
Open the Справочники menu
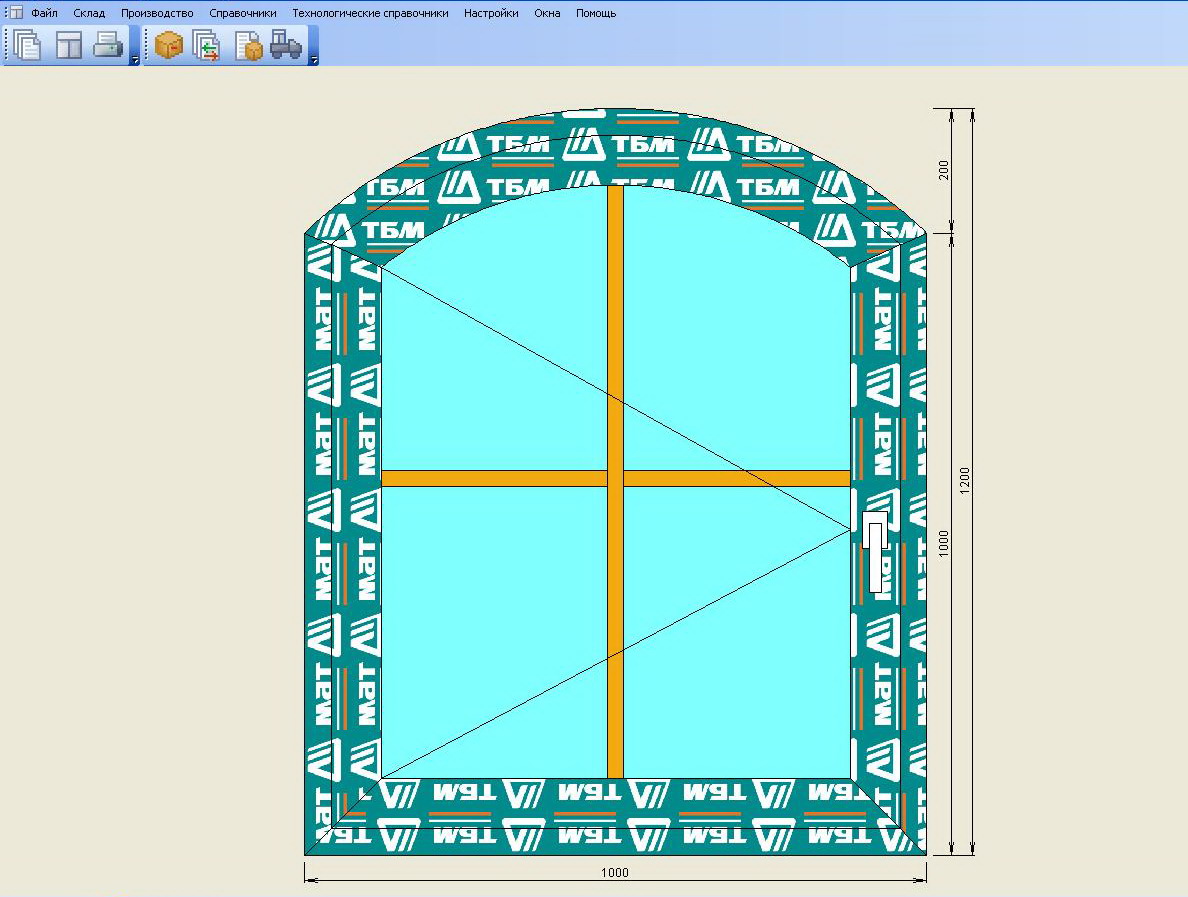[242, 13]
